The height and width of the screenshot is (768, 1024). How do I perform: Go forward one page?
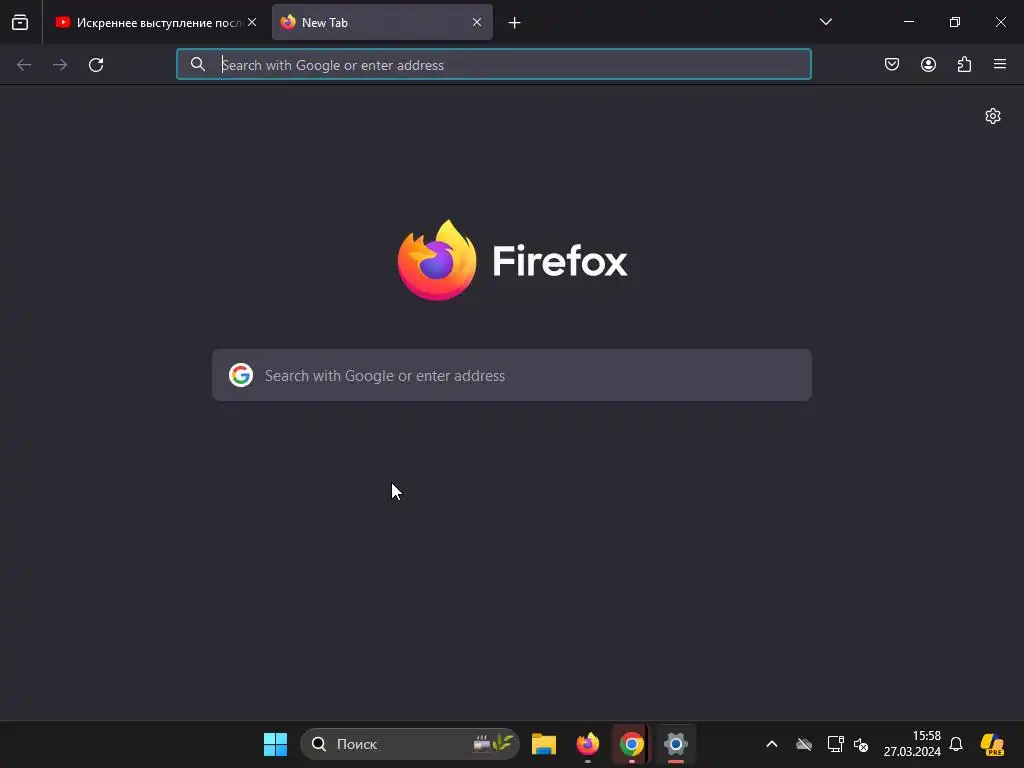pyautogui.click(x=60, y=65)
